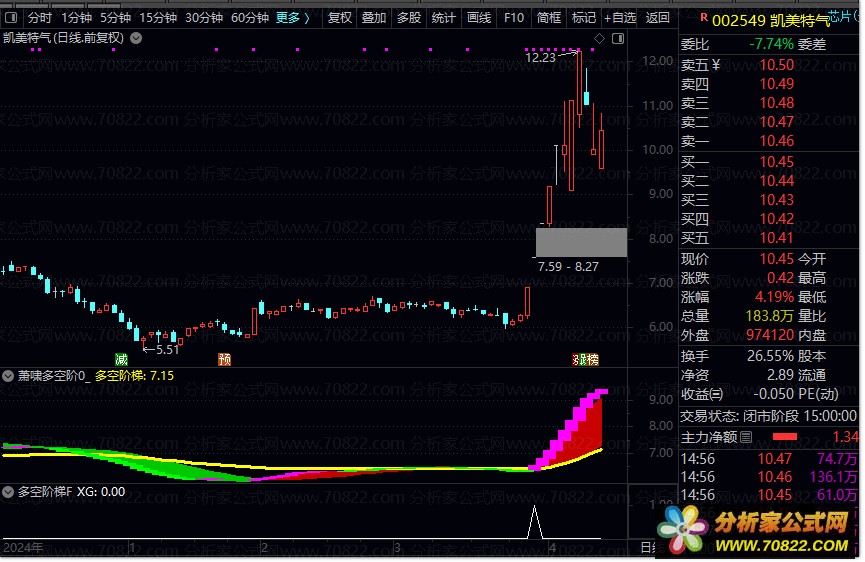Click the 委比 value -7.74%
Viewport: 865px width, 562px height.
click(771, 44)
